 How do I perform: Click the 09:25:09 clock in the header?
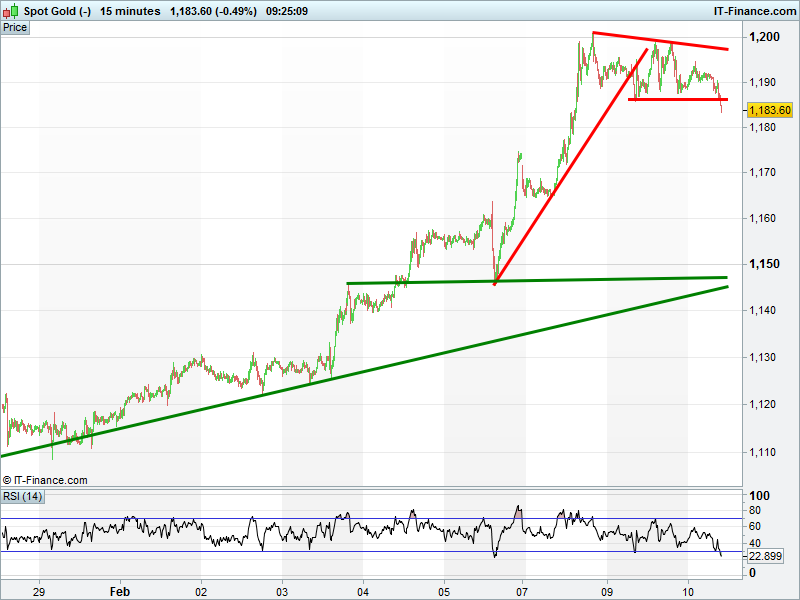pyautogui.click(x=286, y=11)
